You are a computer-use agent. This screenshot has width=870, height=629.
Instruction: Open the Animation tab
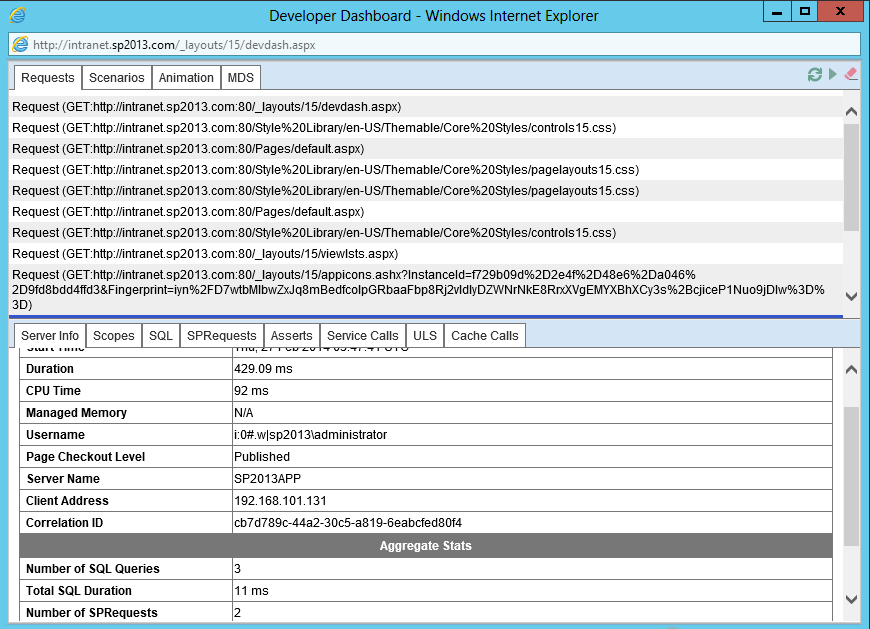click(186, 78)
